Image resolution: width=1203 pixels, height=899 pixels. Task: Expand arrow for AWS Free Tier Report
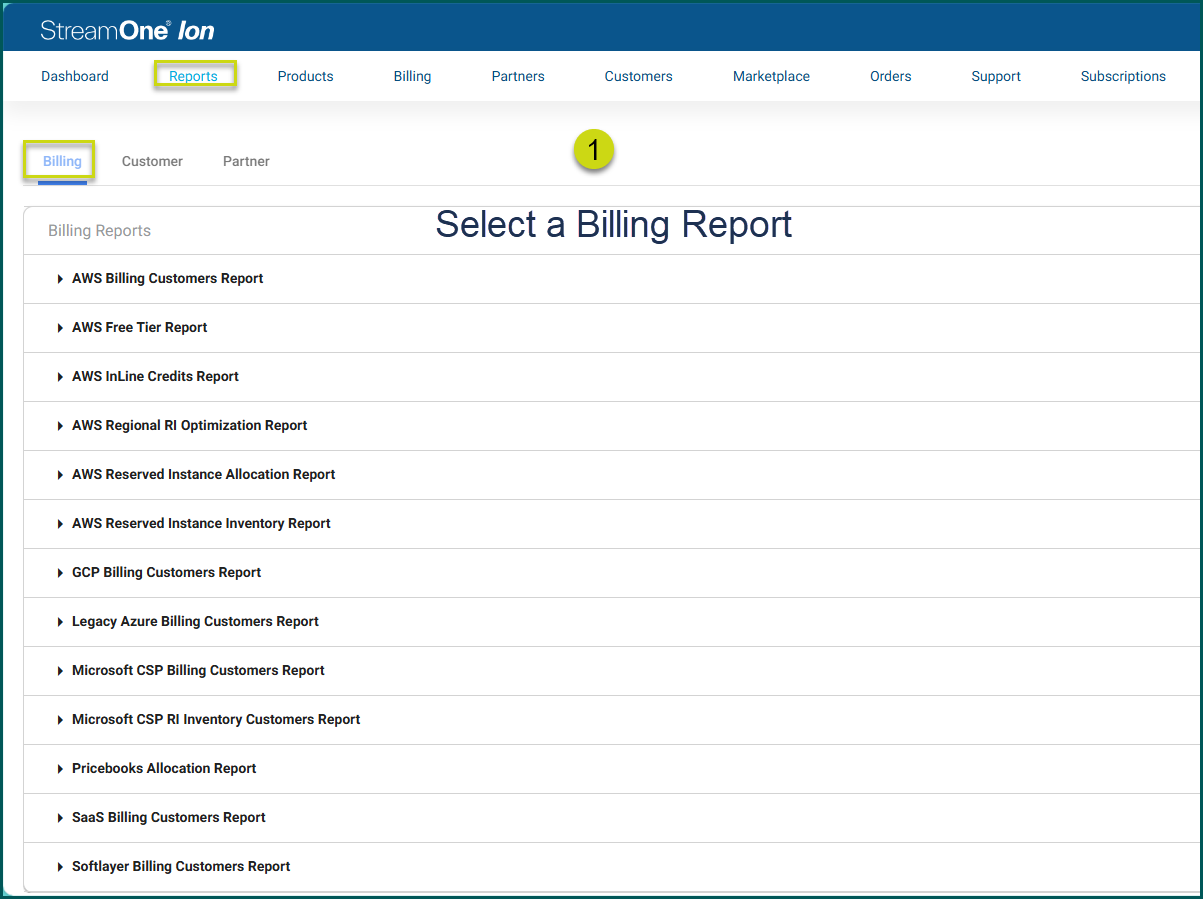[61, 328]
